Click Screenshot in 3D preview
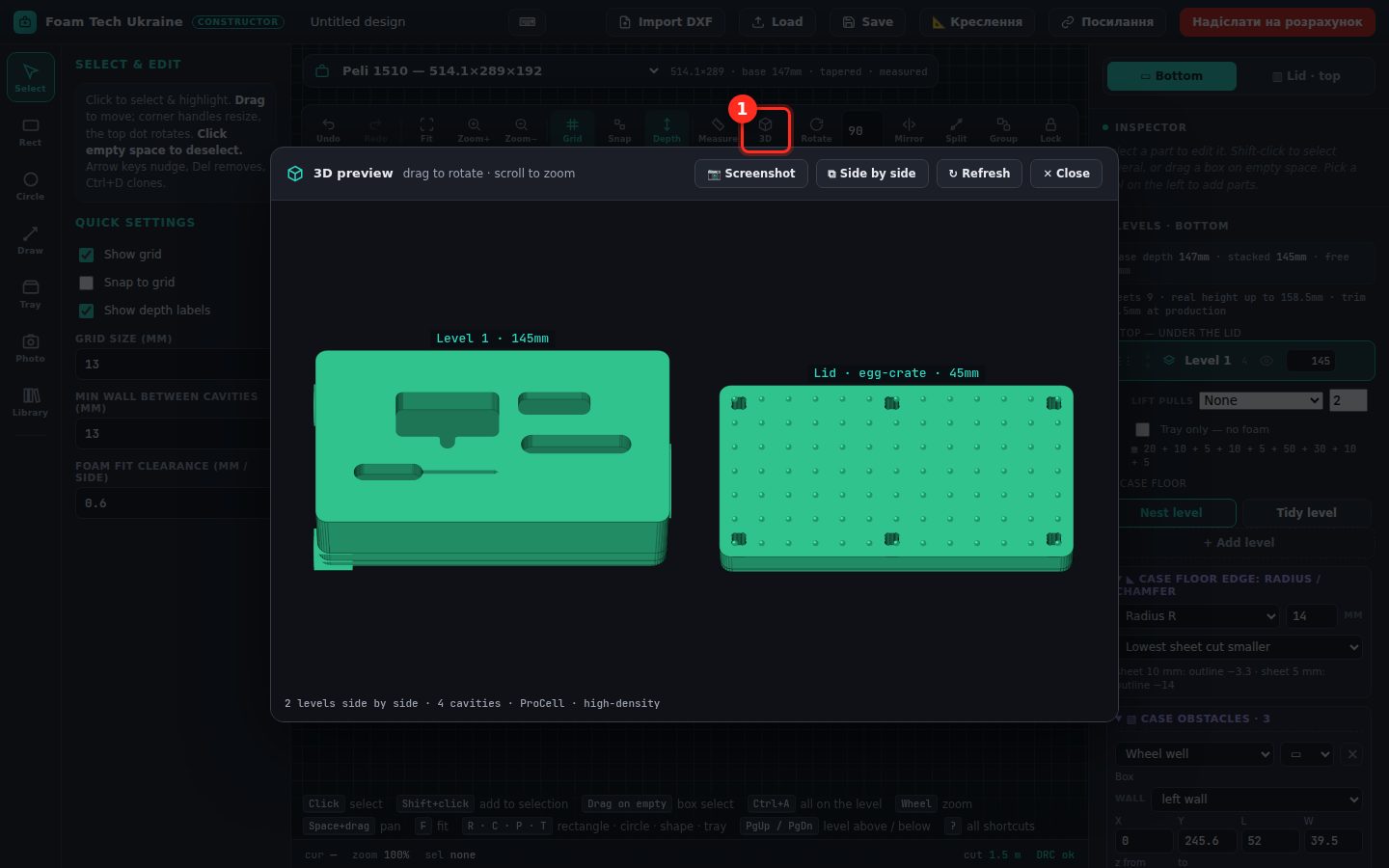The image size is (1389, 868). coord(751,174)
